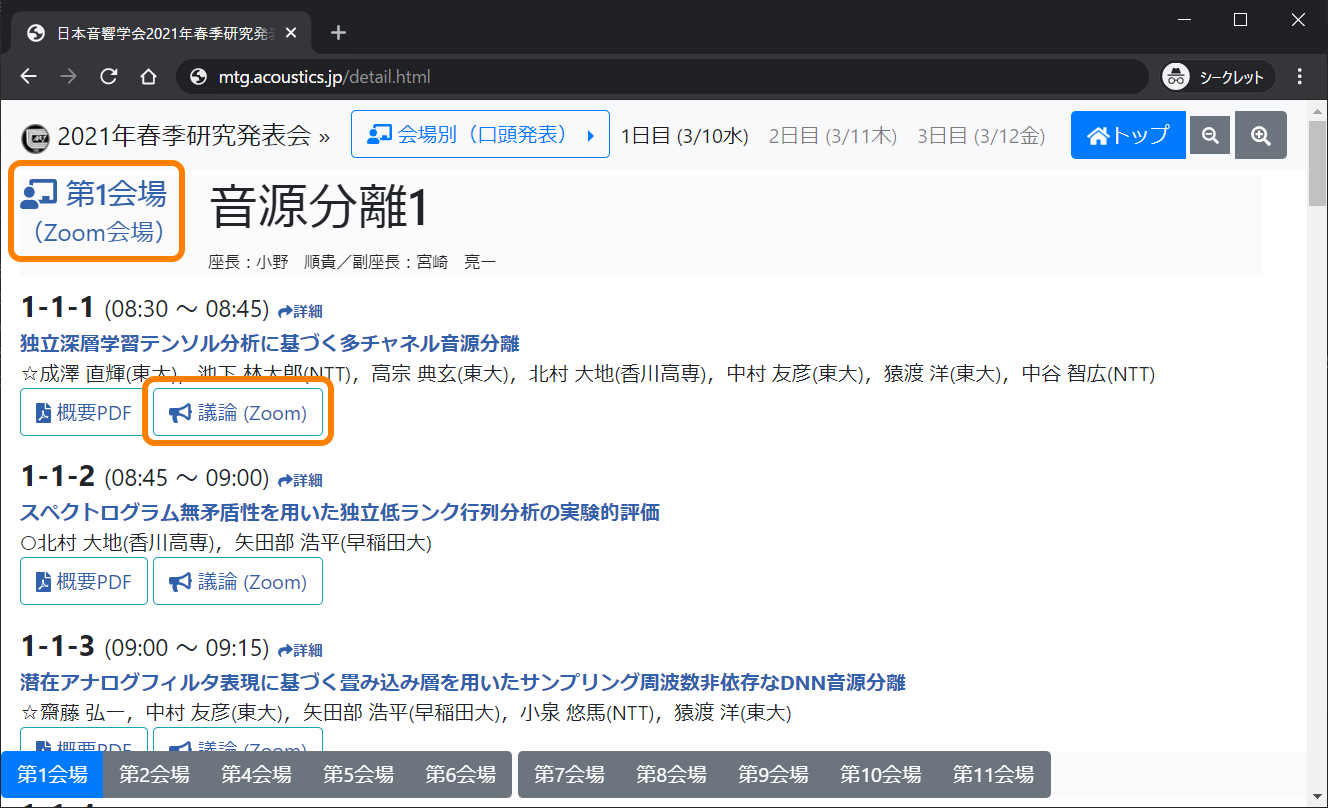1328x808 pixels.
Task: Expand 詳細 for presentation 1-1-3
Action: point(300,650)
